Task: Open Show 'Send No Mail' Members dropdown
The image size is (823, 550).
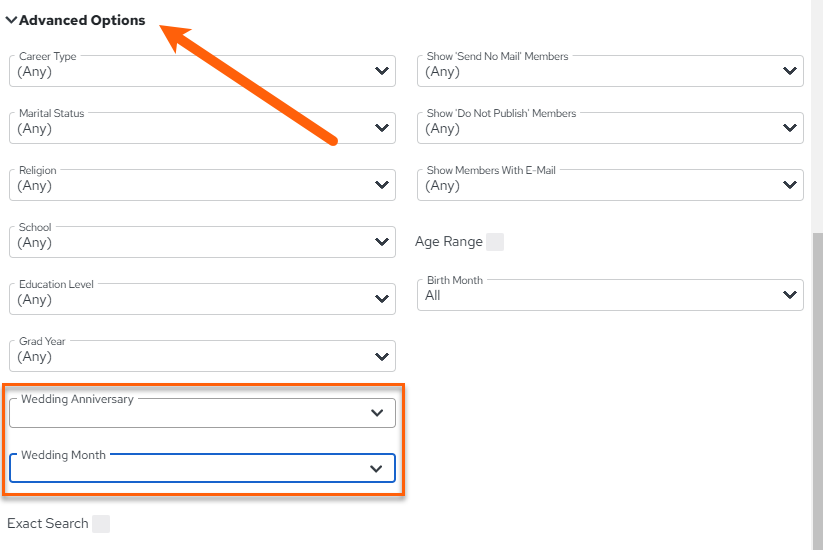Action: (x=610, y=71)
